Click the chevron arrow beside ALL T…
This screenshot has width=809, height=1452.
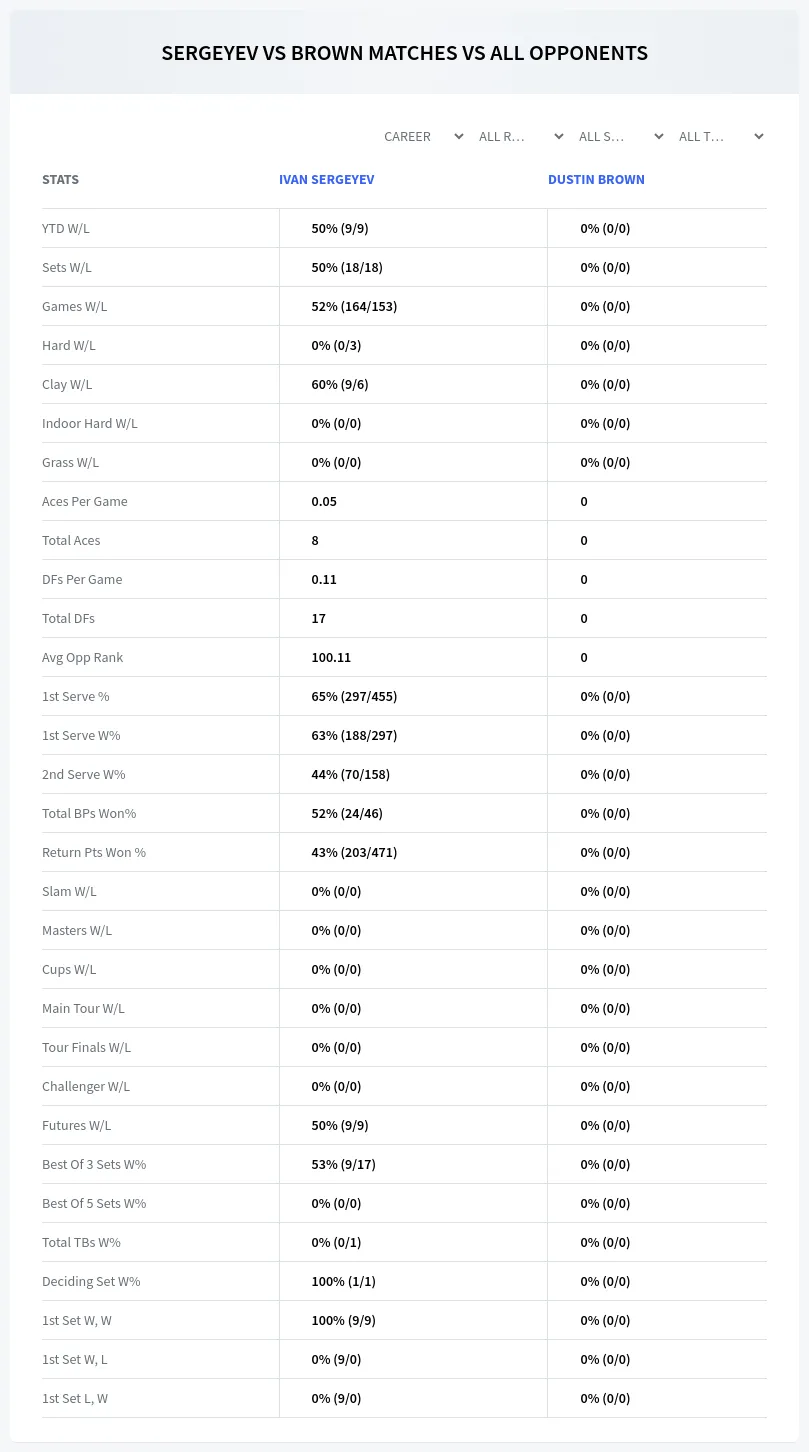pos(759,136)
